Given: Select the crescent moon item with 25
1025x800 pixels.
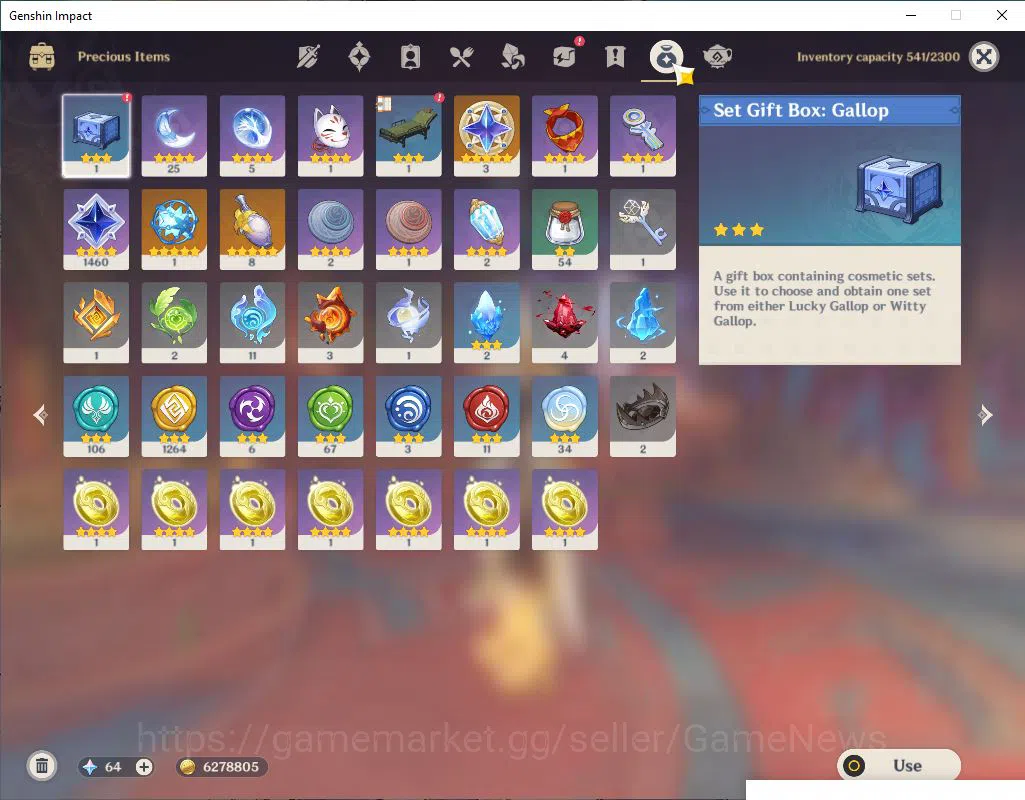Looking at the screenshot, I should coord(174,136).
